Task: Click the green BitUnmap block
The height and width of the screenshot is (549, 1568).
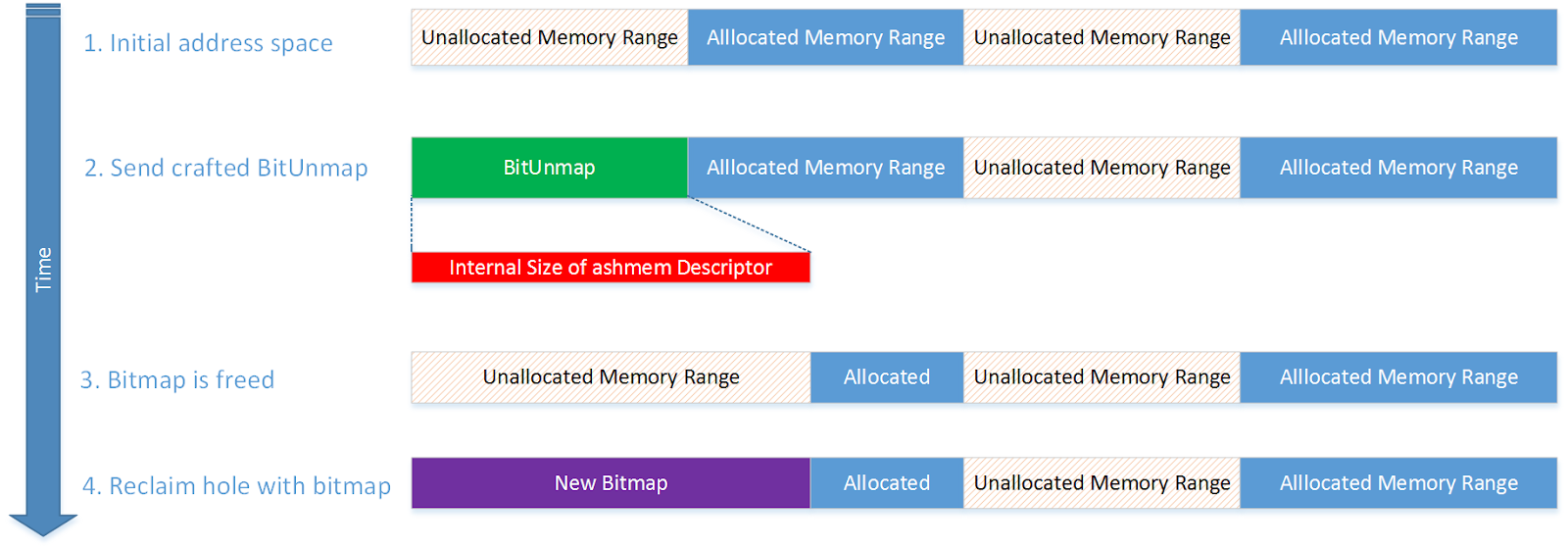Action: point(549,168)
